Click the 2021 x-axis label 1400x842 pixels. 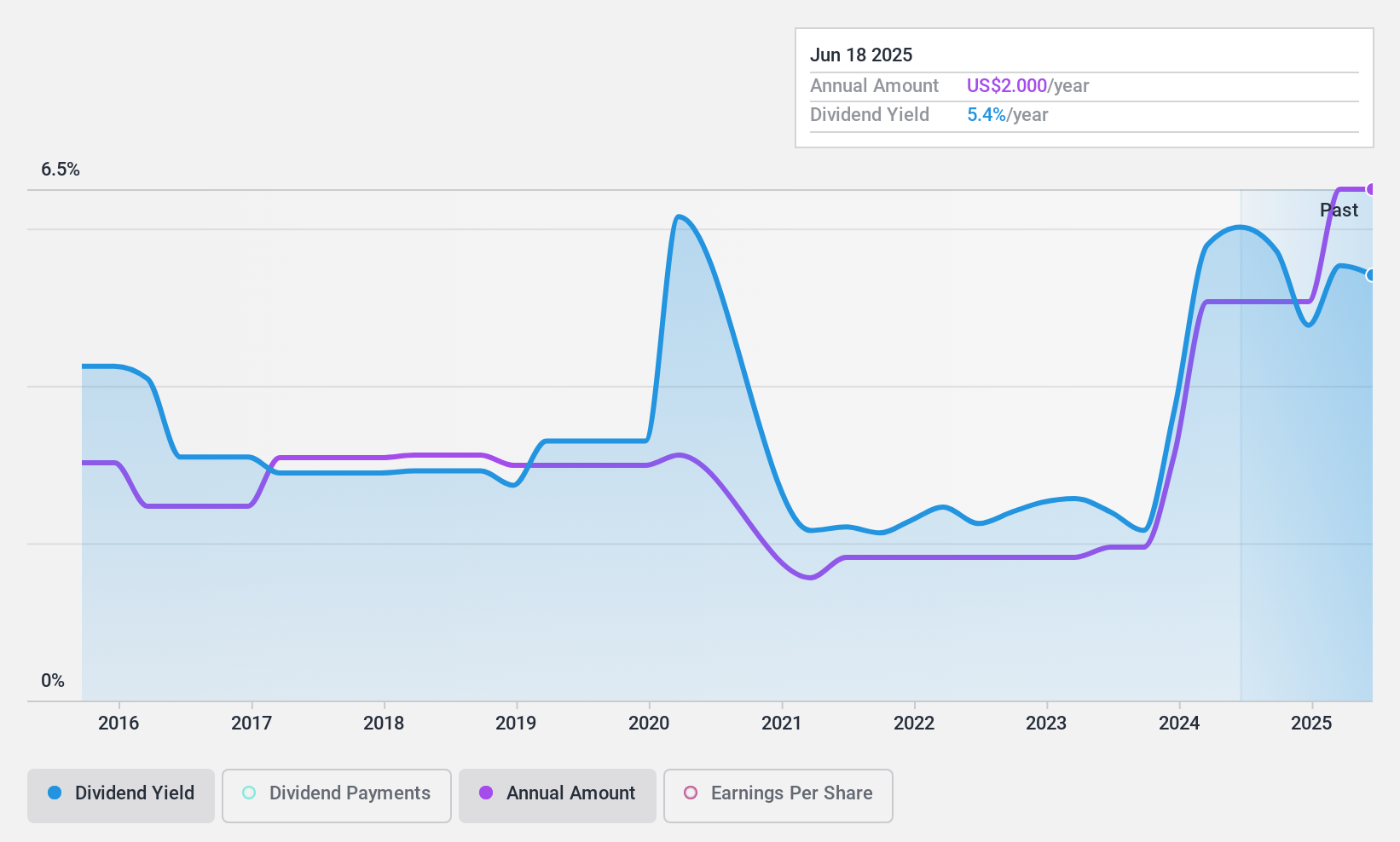tap(781, 724)
